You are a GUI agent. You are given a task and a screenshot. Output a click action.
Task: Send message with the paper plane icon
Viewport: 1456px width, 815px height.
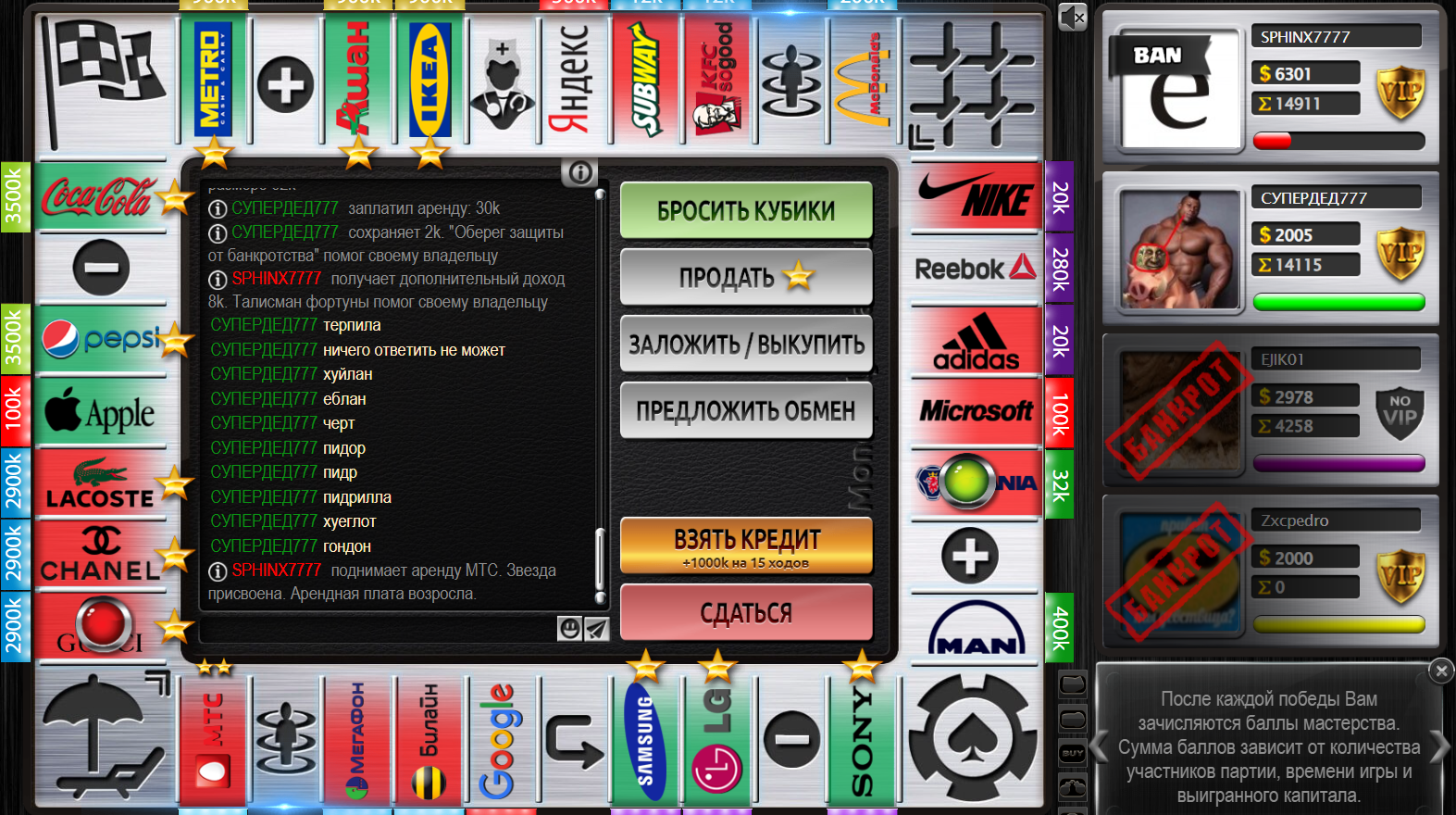coord(596,629)
